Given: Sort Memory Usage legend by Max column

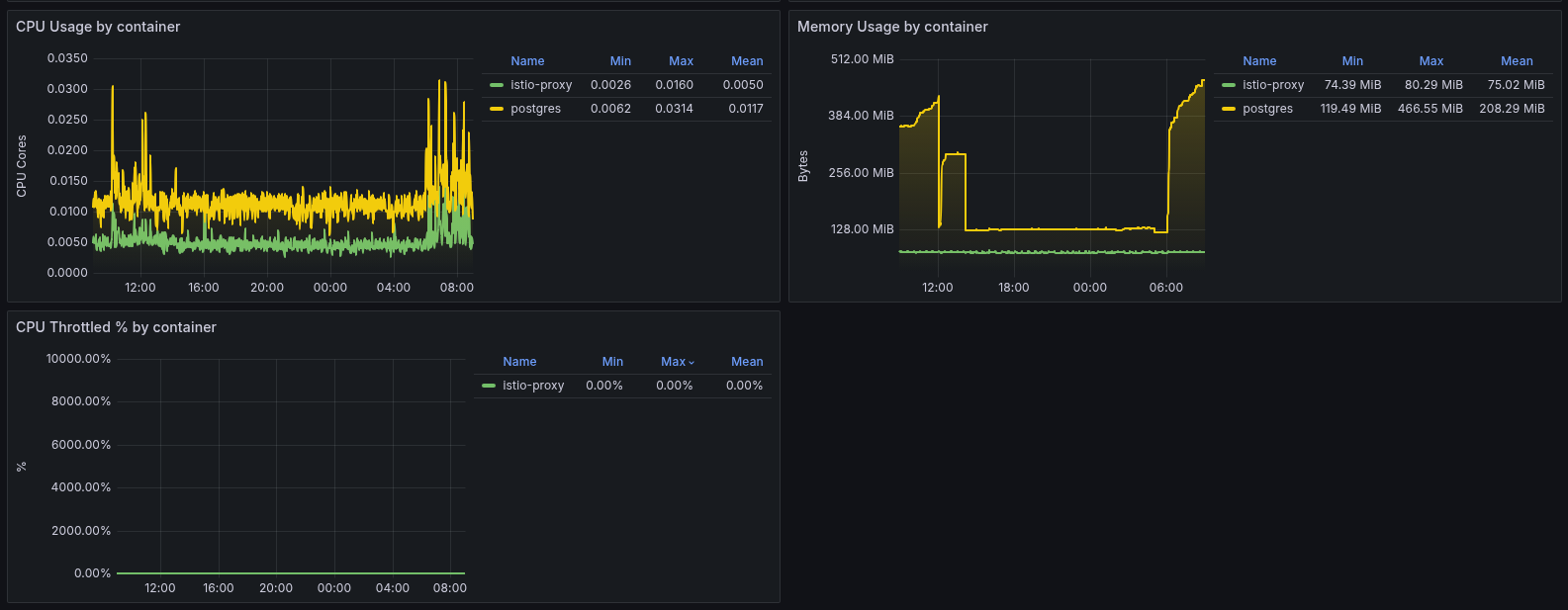Looking at the screenshot, I should (1431, 61).
